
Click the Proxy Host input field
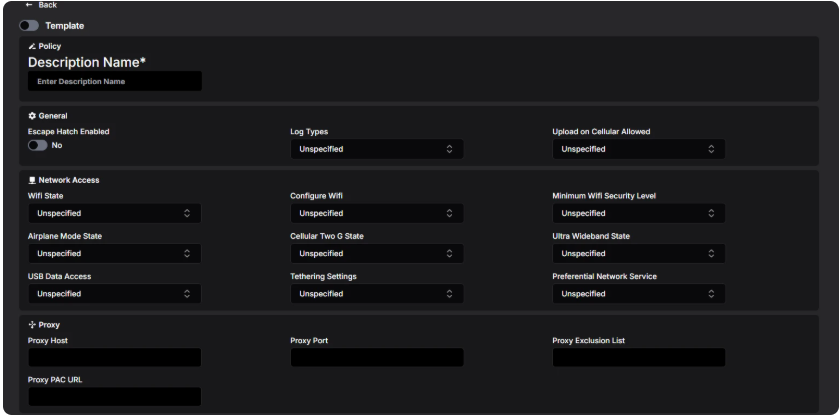click(x=115, y=358)
